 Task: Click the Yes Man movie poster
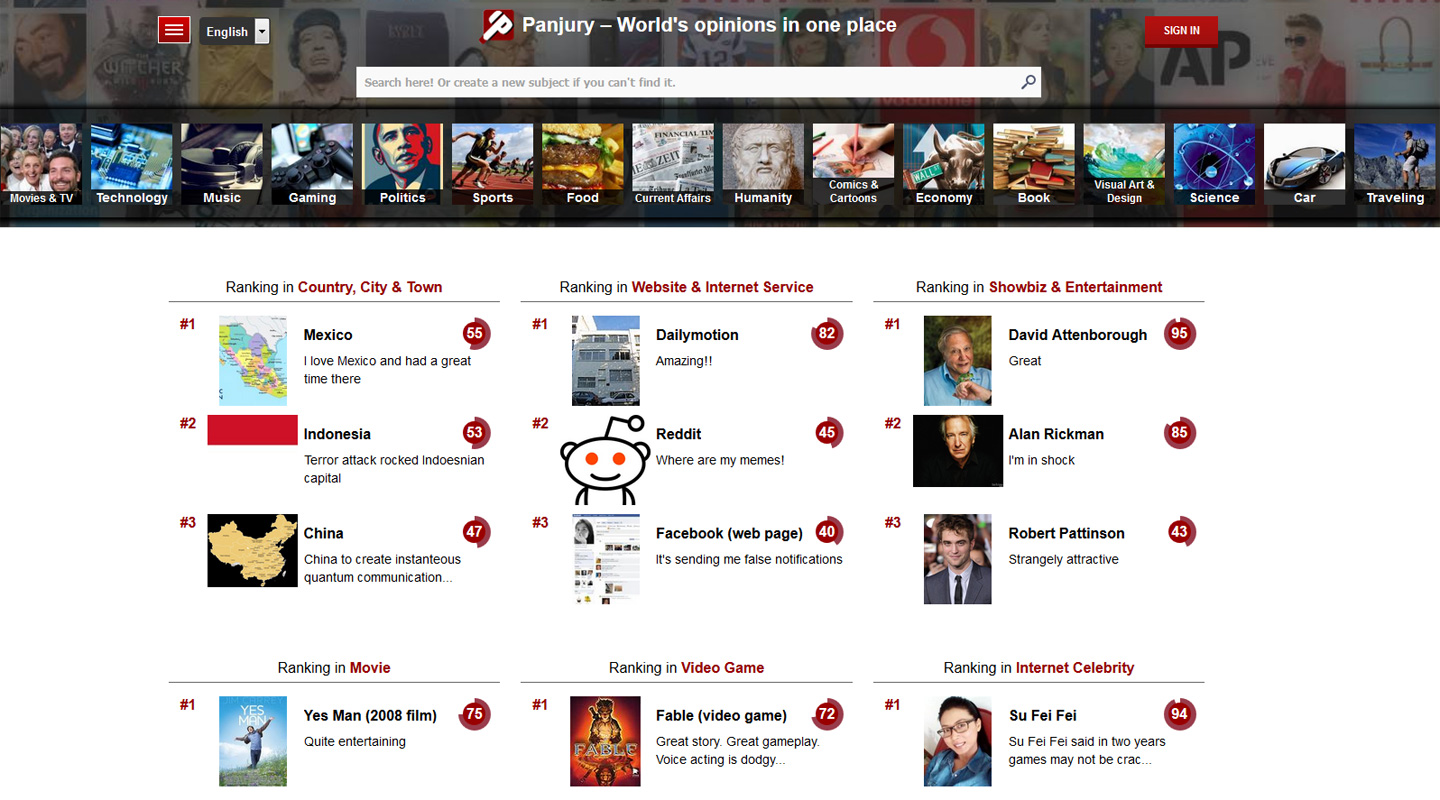[253, 741]
